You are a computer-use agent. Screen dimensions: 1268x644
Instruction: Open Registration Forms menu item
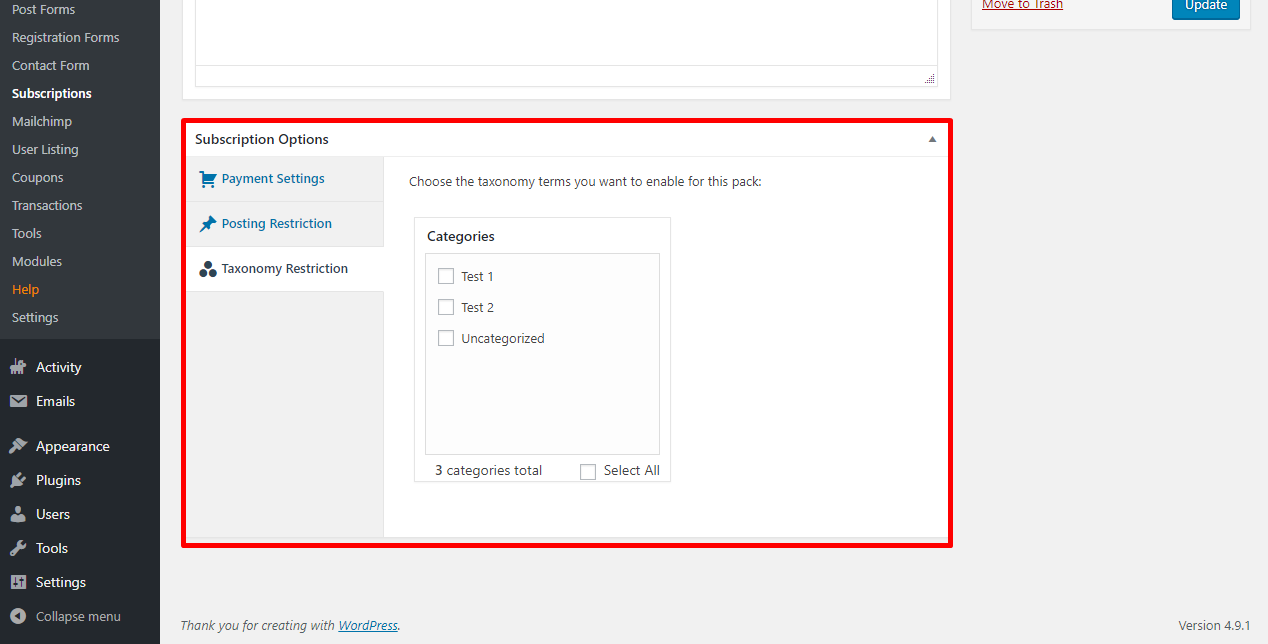pos(65,37)
